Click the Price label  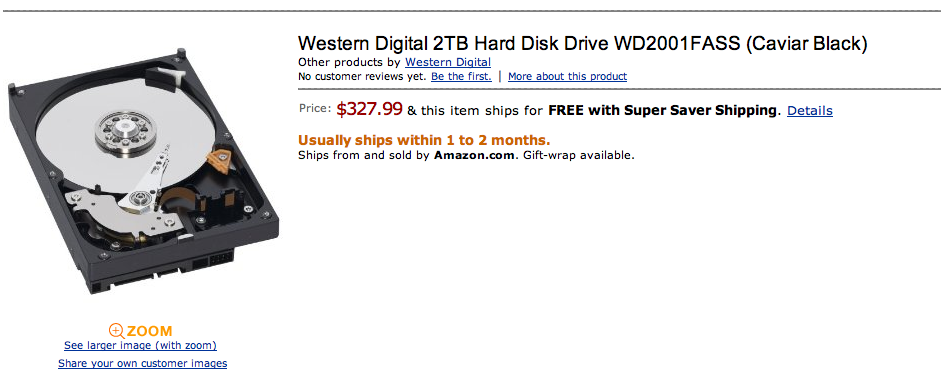(x=315, y=109)
